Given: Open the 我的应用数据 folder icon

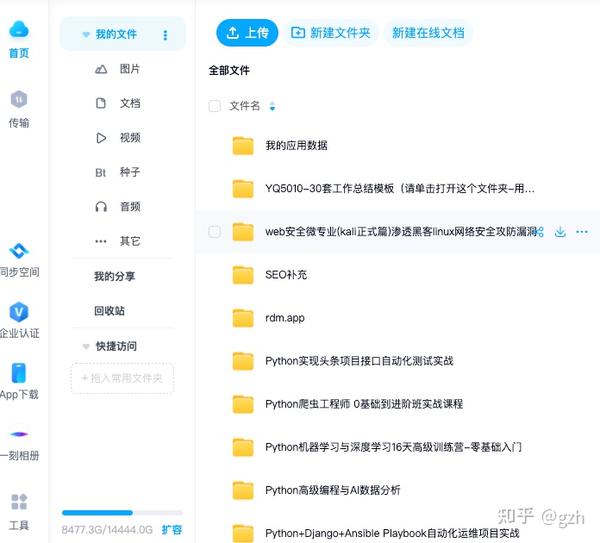Looking at the screenshot, I should (243, 145).
